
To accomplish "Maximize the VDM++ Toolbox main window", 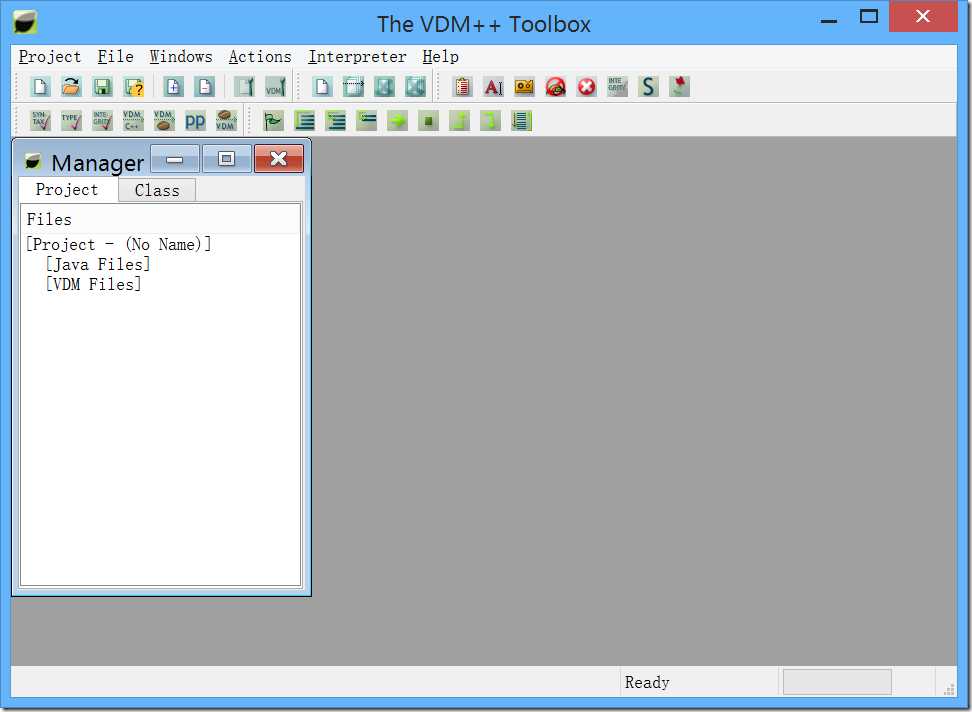I will coord(868,17).
